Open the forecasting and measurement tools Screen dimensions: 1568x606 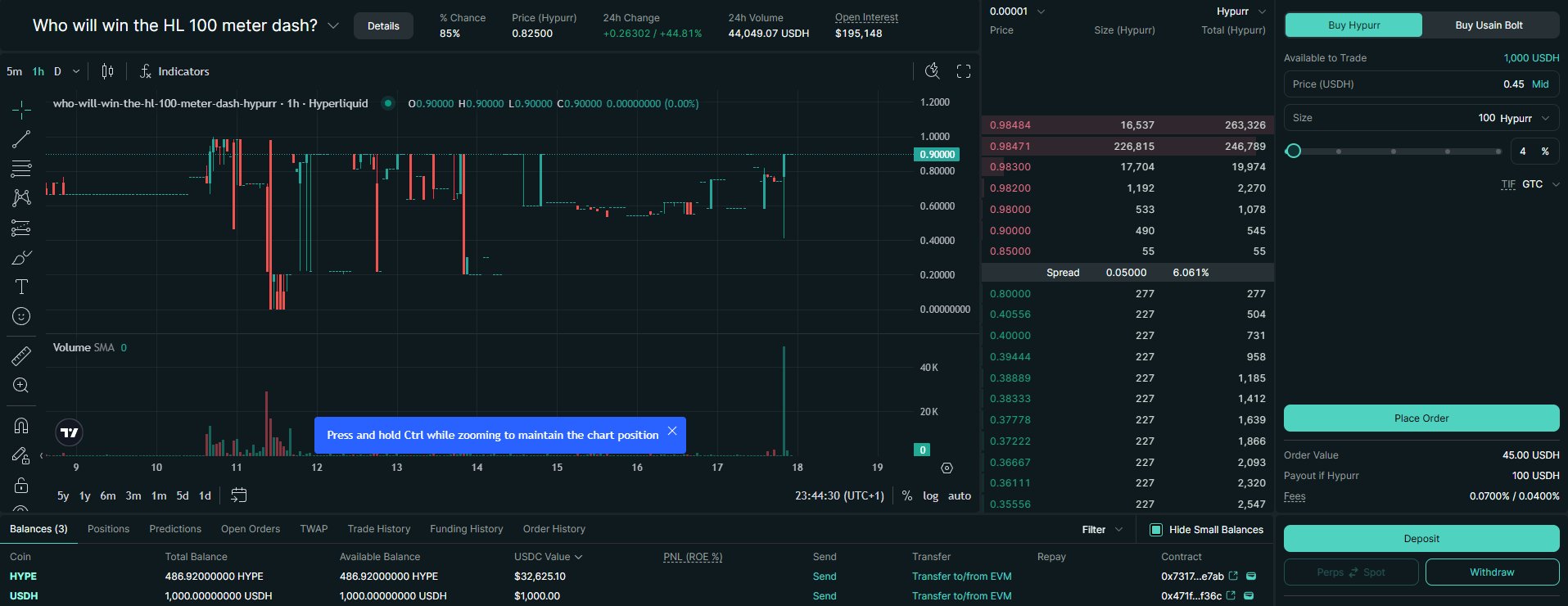click(21, 228)
